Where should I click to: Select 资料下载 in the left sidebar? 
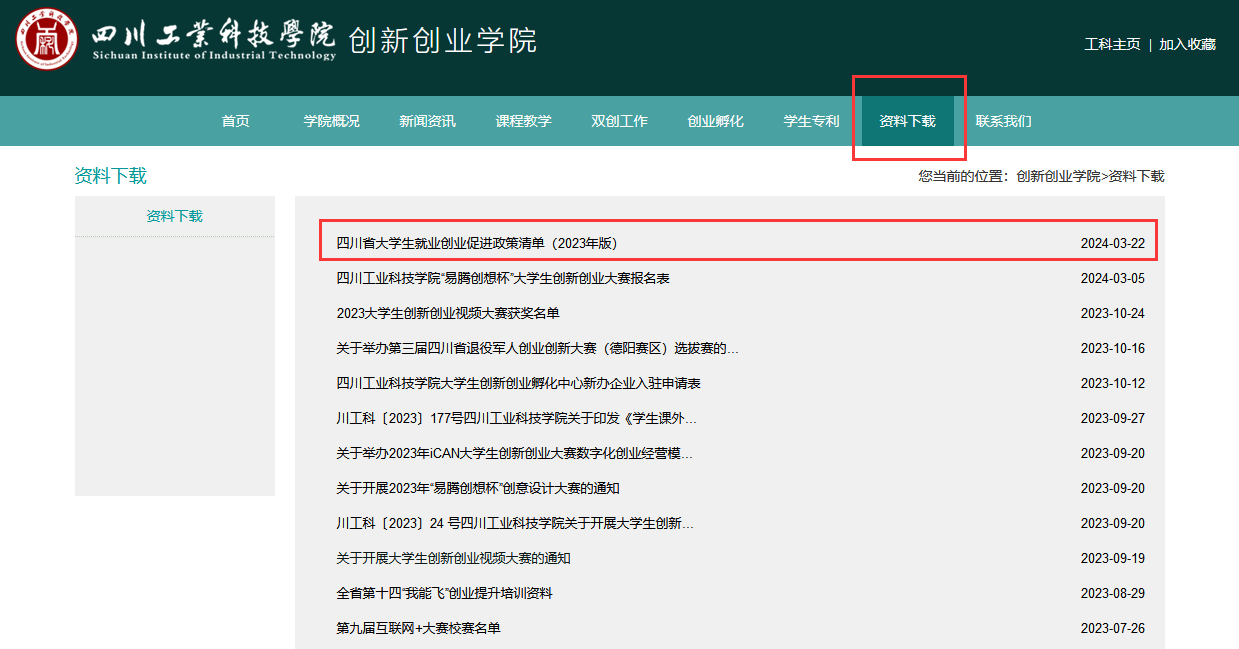click(x=174, y=216)
